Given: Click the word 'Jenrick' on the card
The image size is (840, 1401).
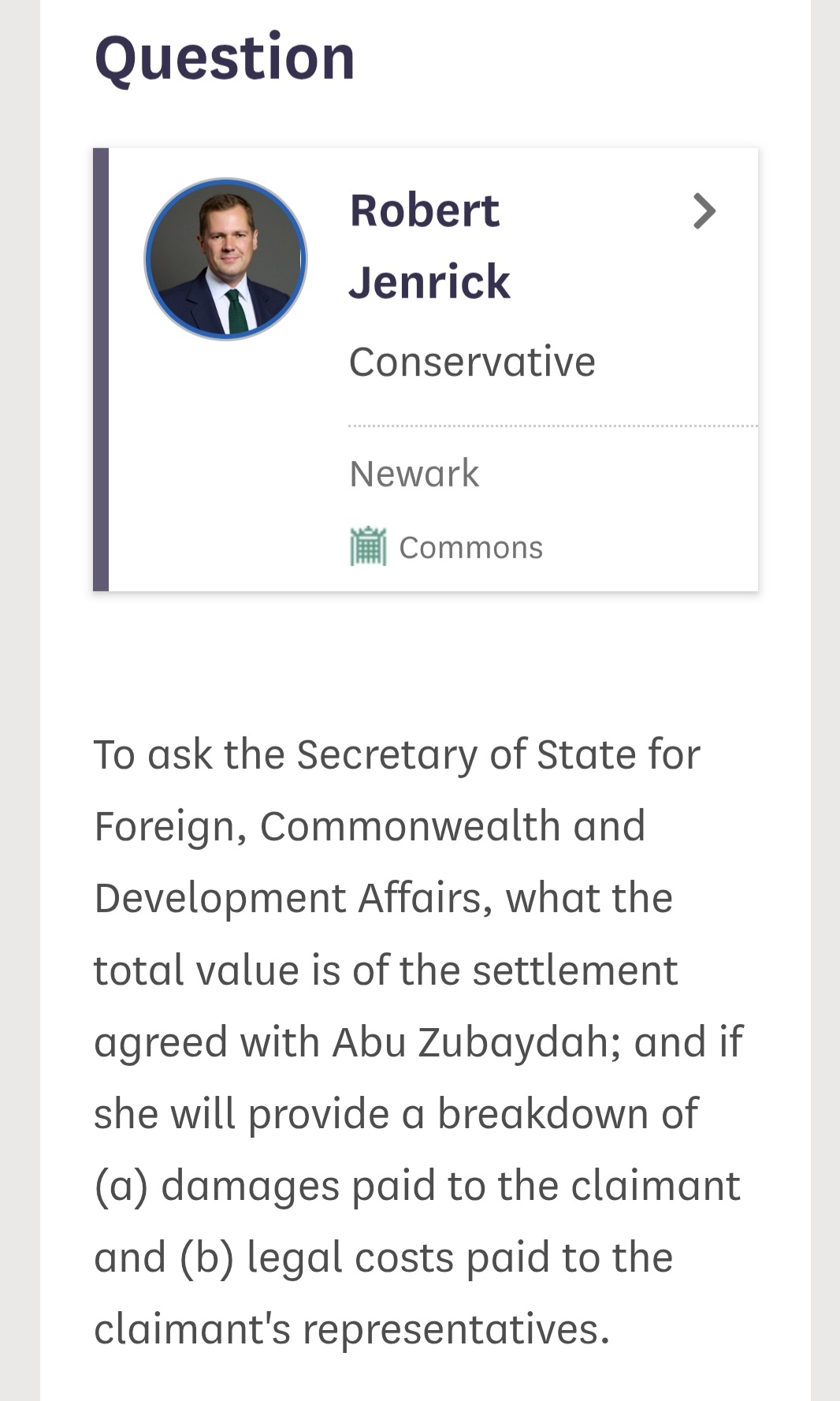Looking at the screenshot, I should tap(429, 282).
